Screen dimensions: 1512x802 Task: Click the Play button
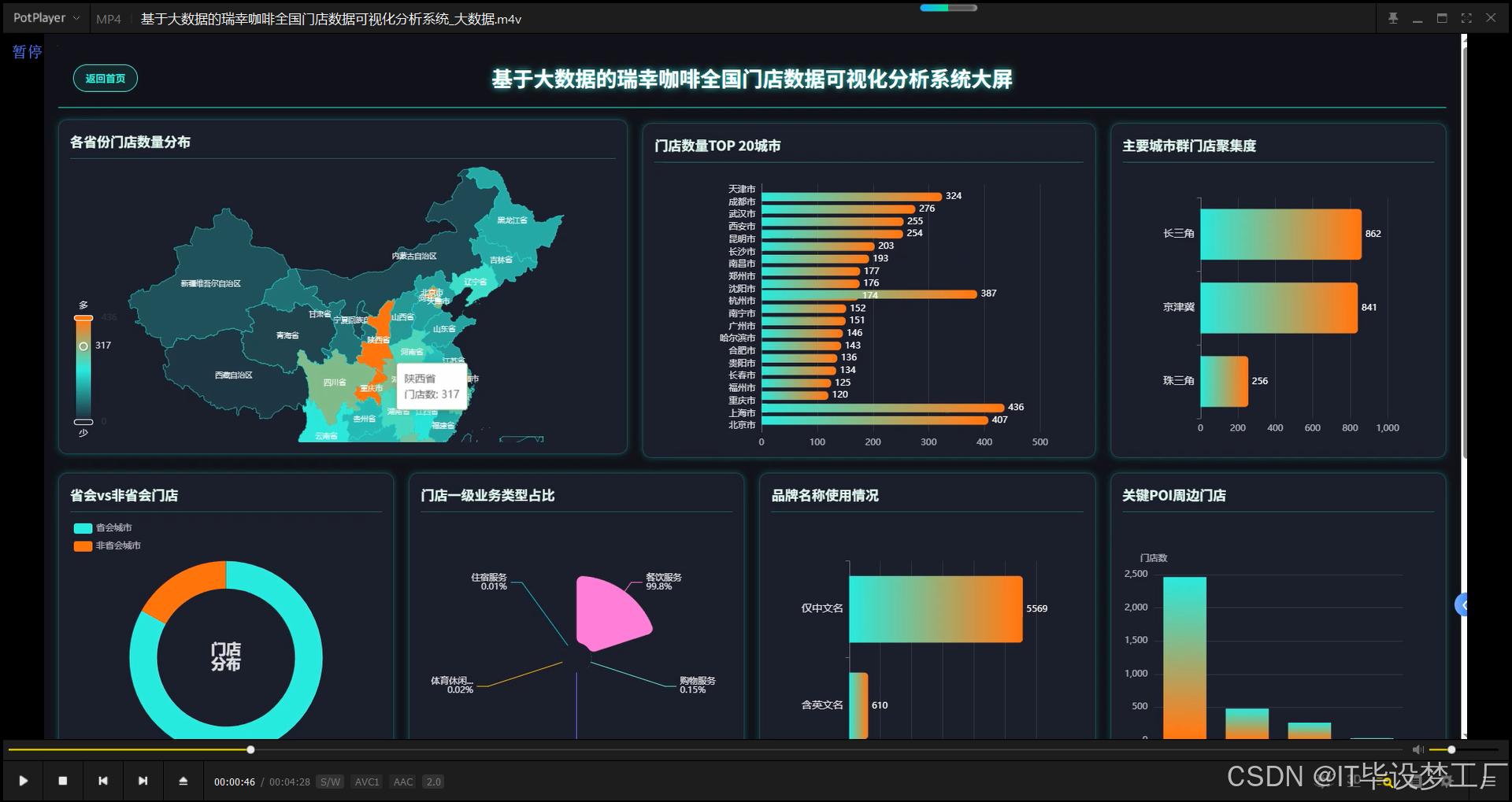click(23, 781)
